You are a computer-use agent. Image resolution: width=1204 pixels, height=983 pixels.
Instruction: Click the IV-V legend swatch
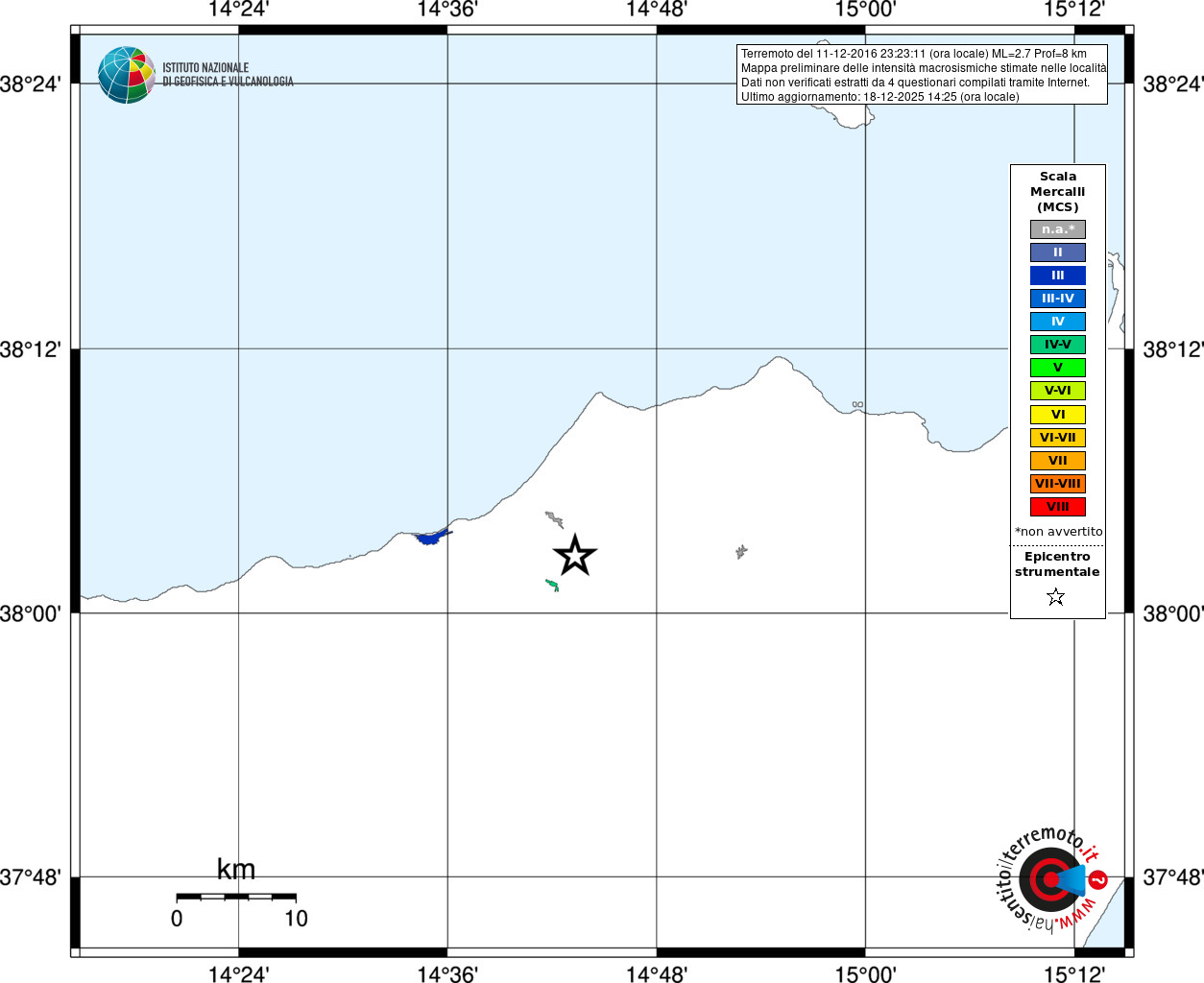1058,345
